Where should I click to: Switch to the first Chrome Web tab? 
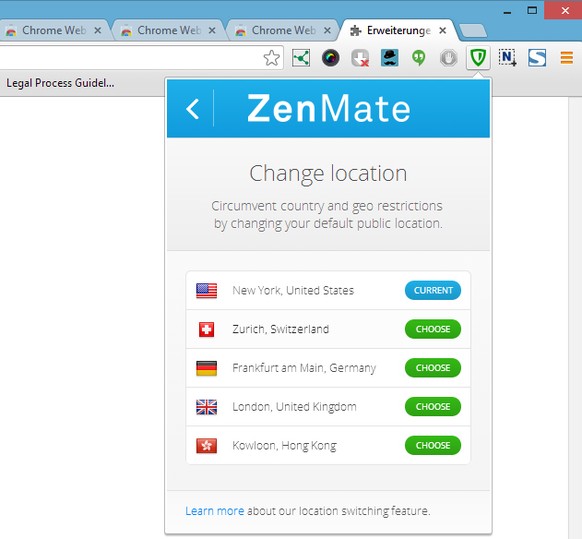click(x=55, y=30)
